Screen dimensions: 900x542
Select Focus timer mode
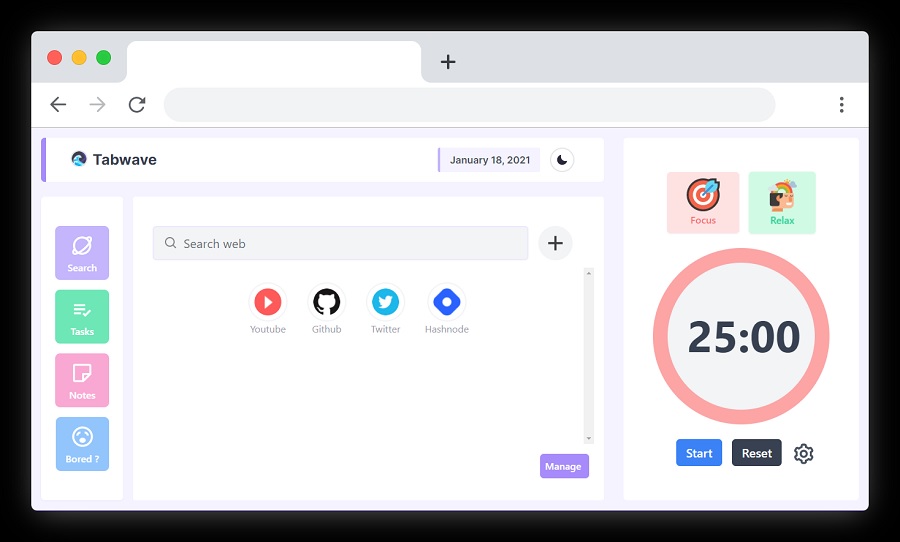tap(703, 203)
